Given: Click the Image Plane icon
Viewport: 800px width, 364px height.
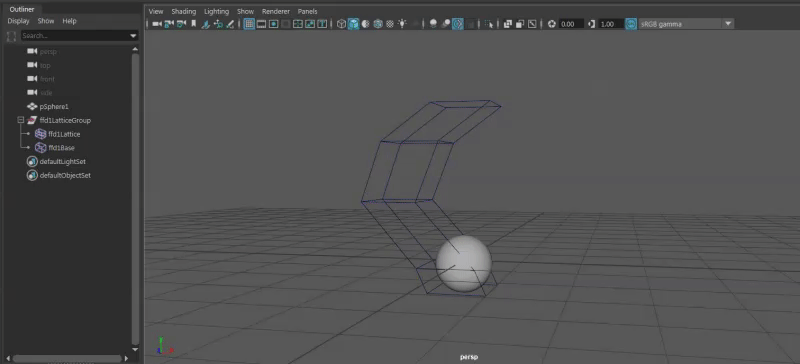Looking at the screenshot, I should coord(206,24).
